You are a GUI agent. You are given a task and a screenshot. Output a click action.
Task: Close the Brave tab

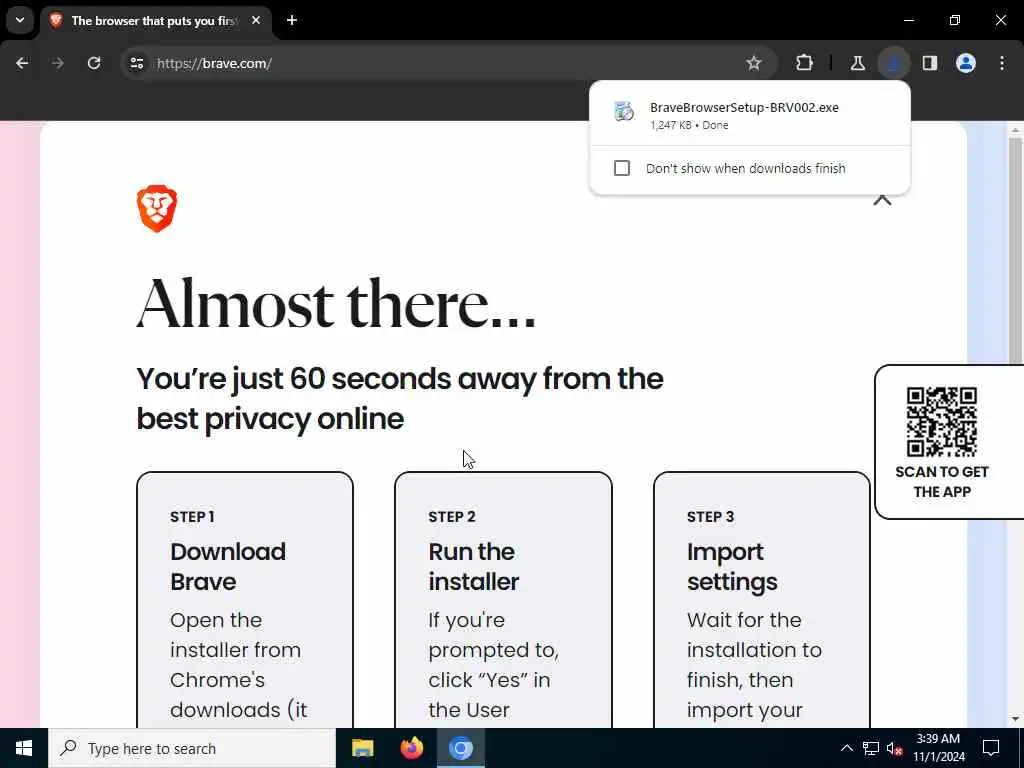coord(256,20)
